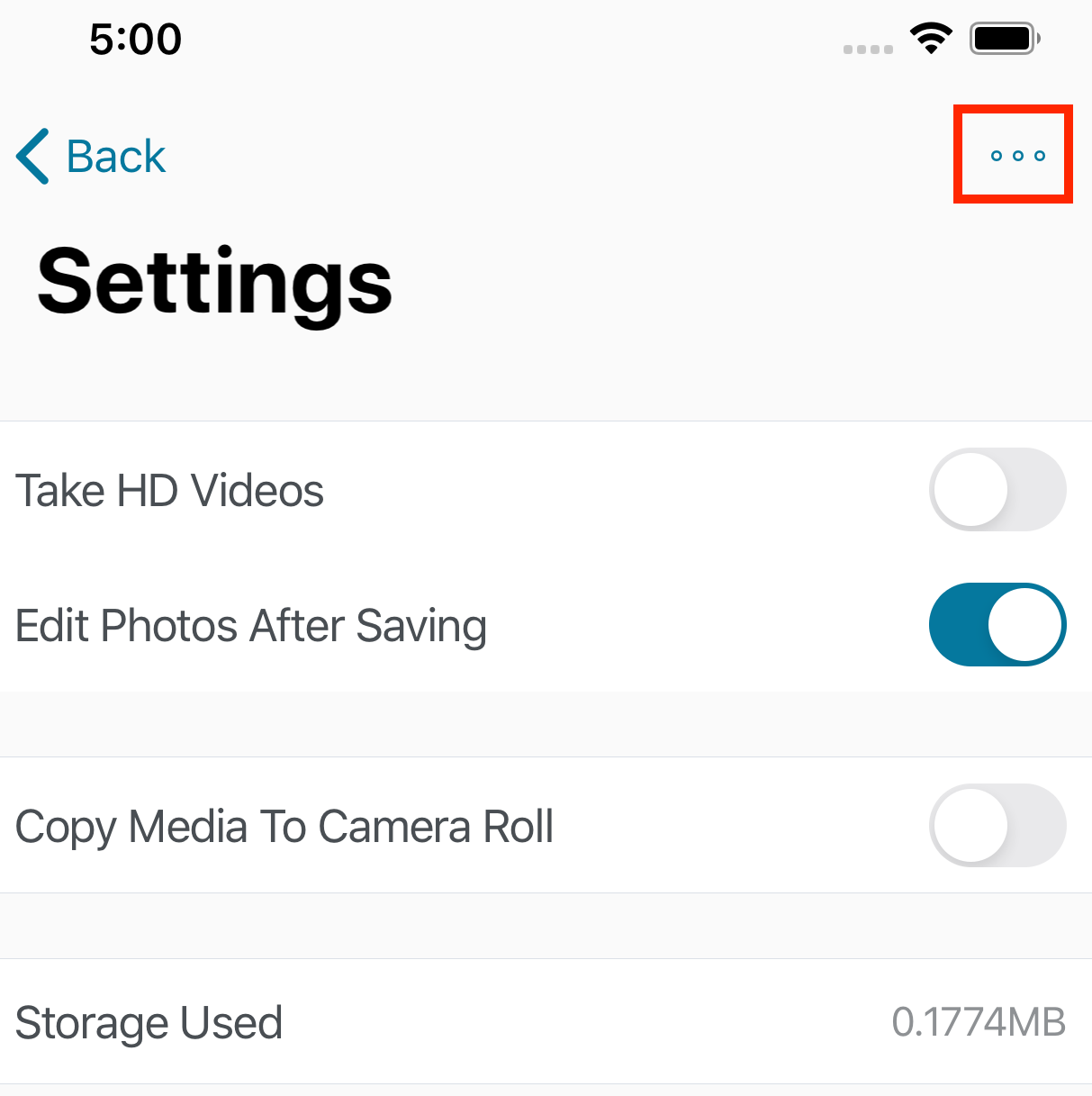
Task: Click the 0.1774MB storage value
Action: point(978,1022)
